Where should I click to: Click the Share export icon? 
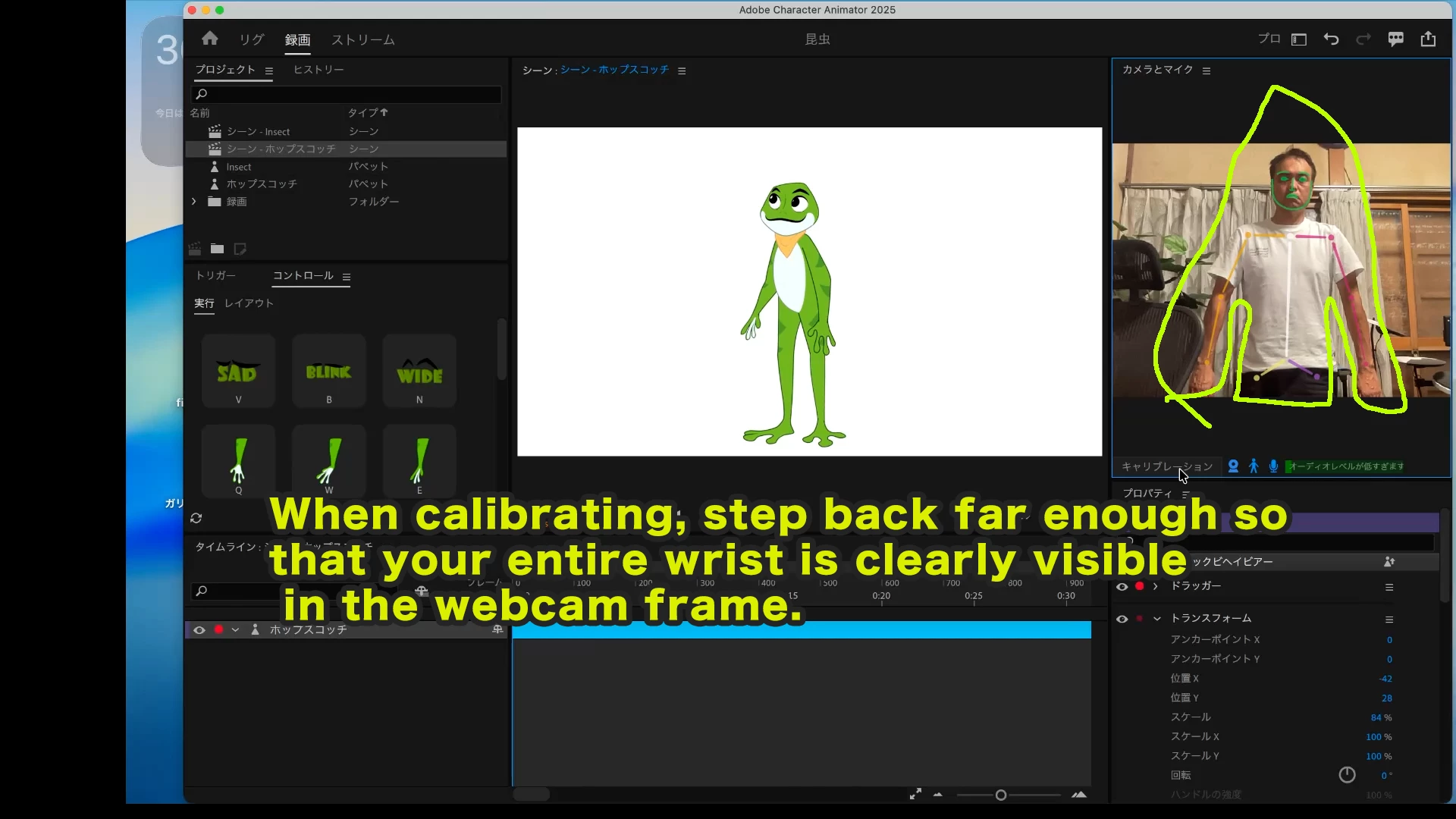(1428, 39)
